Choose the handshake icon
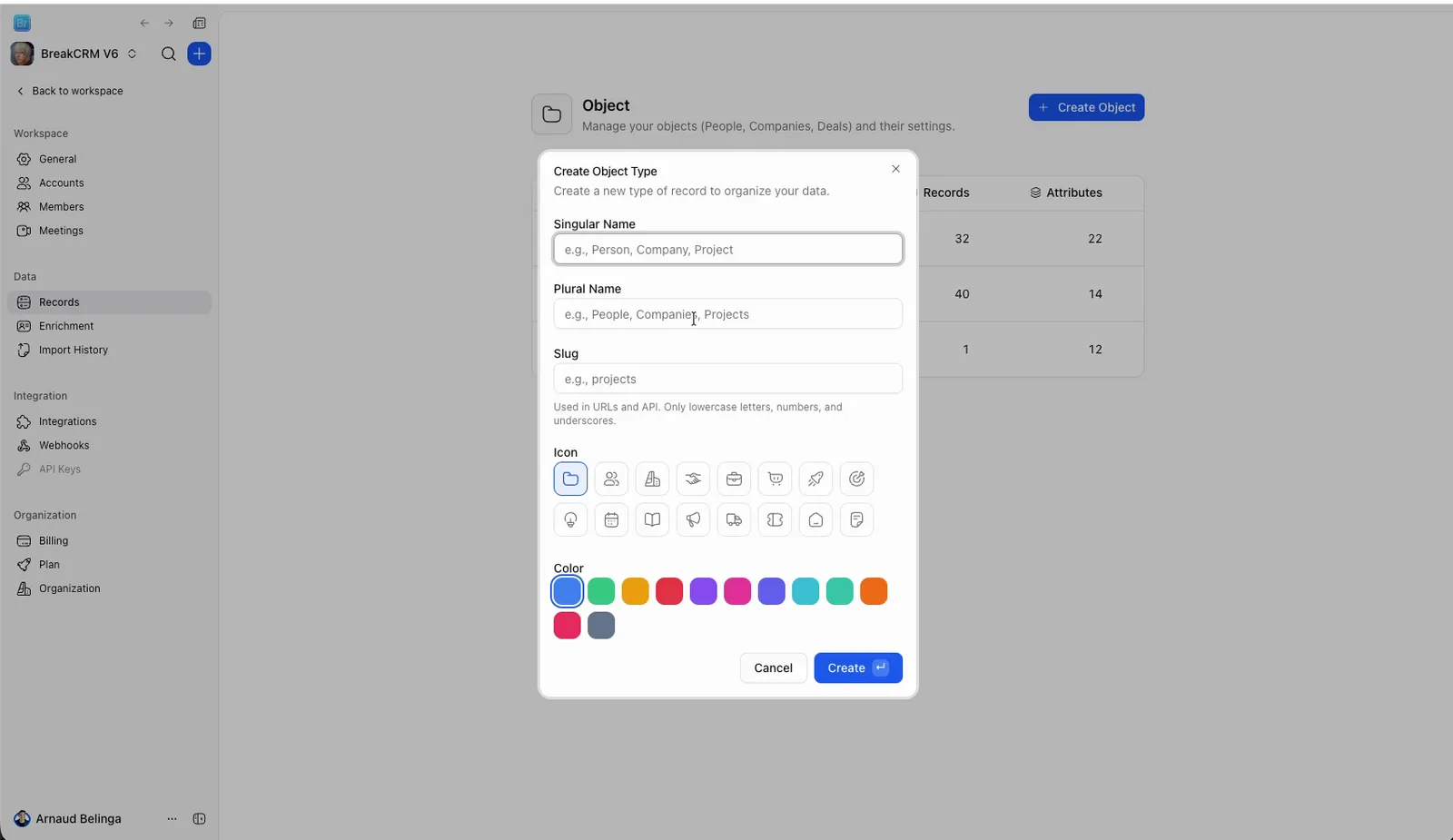Screen dimensions: 1453x840 [693, 479]
